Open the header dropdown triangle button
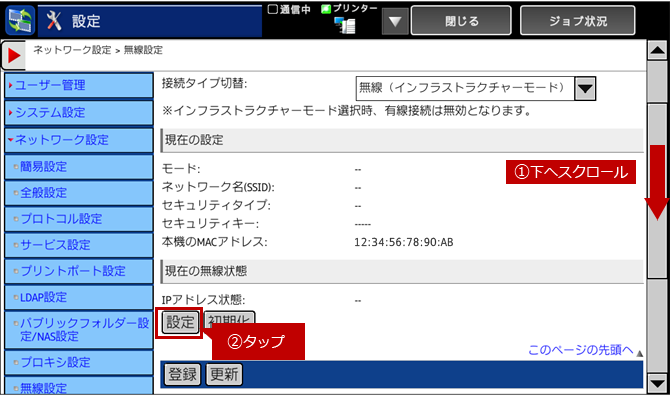This screenshot has height=396, width=670. (x=395, y=21)
